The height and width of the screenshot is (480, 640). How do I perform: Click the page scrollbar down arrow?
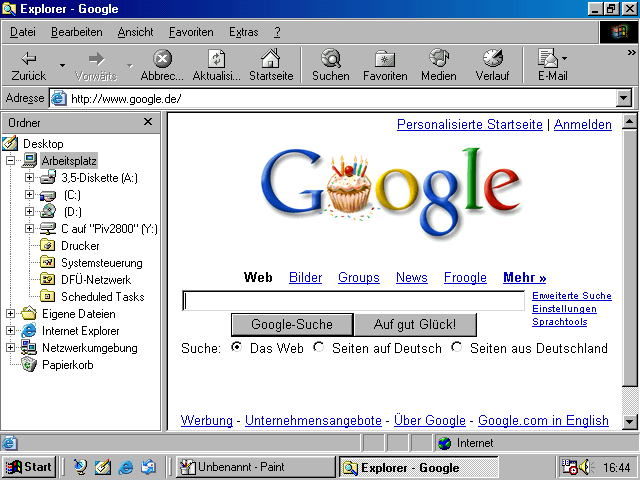629,421
